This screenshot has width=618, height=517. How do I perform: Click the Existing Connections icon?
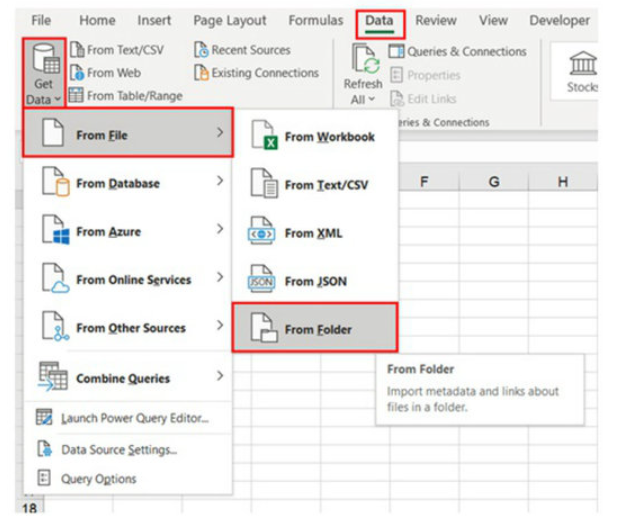[201, 73]
